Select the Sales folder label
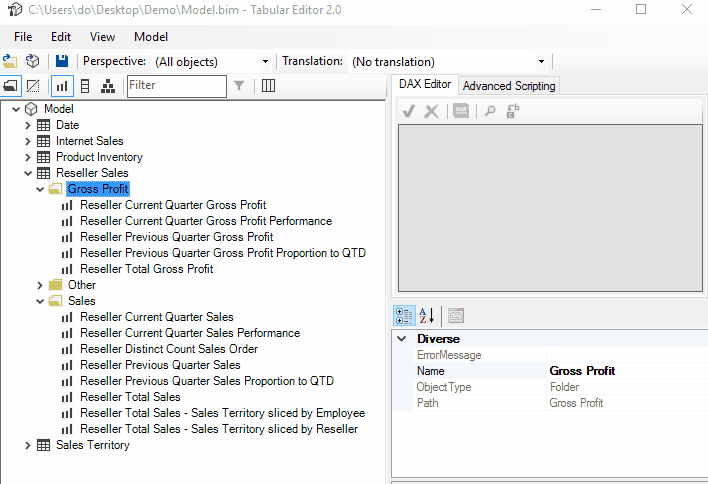This screenshot has width=708, height=484. [x=82, y=301]
